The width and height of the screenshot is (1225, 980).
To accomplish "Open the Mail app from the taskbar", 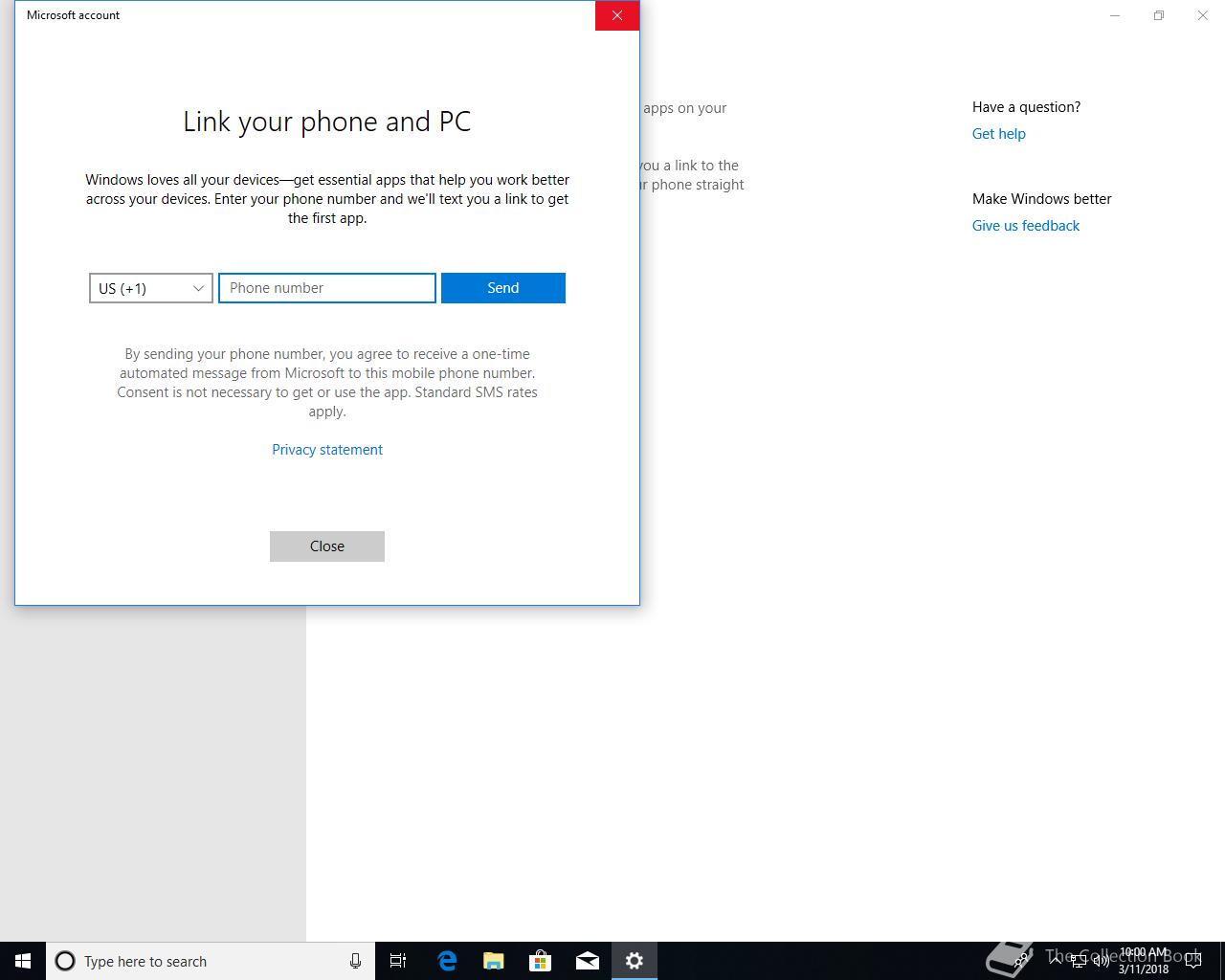I will click(x=588, y=961).
